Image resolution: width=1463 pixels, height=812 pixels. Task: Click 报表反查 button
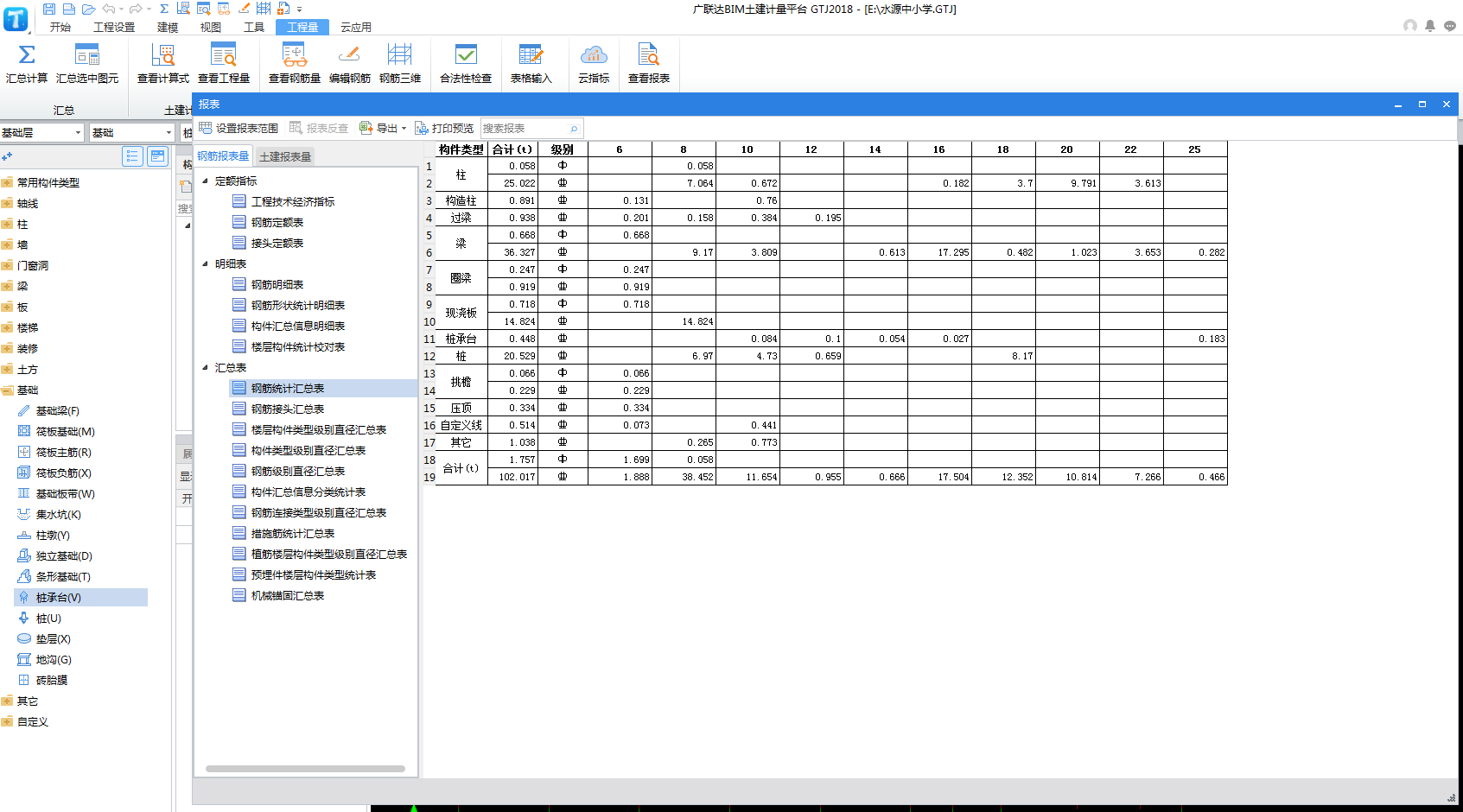tap(319, 128)
